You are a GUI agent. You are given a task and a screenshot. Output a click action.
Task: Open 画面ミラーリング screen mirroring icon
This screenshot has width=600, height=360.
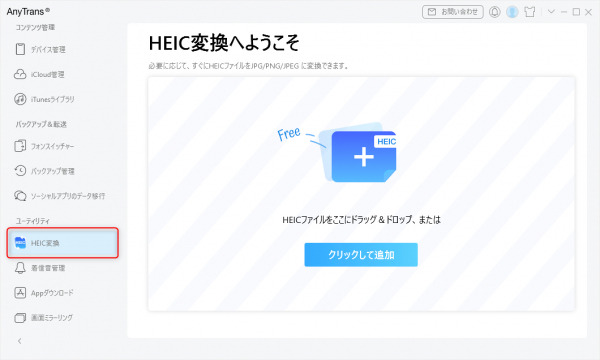click(x=20, y=318)
